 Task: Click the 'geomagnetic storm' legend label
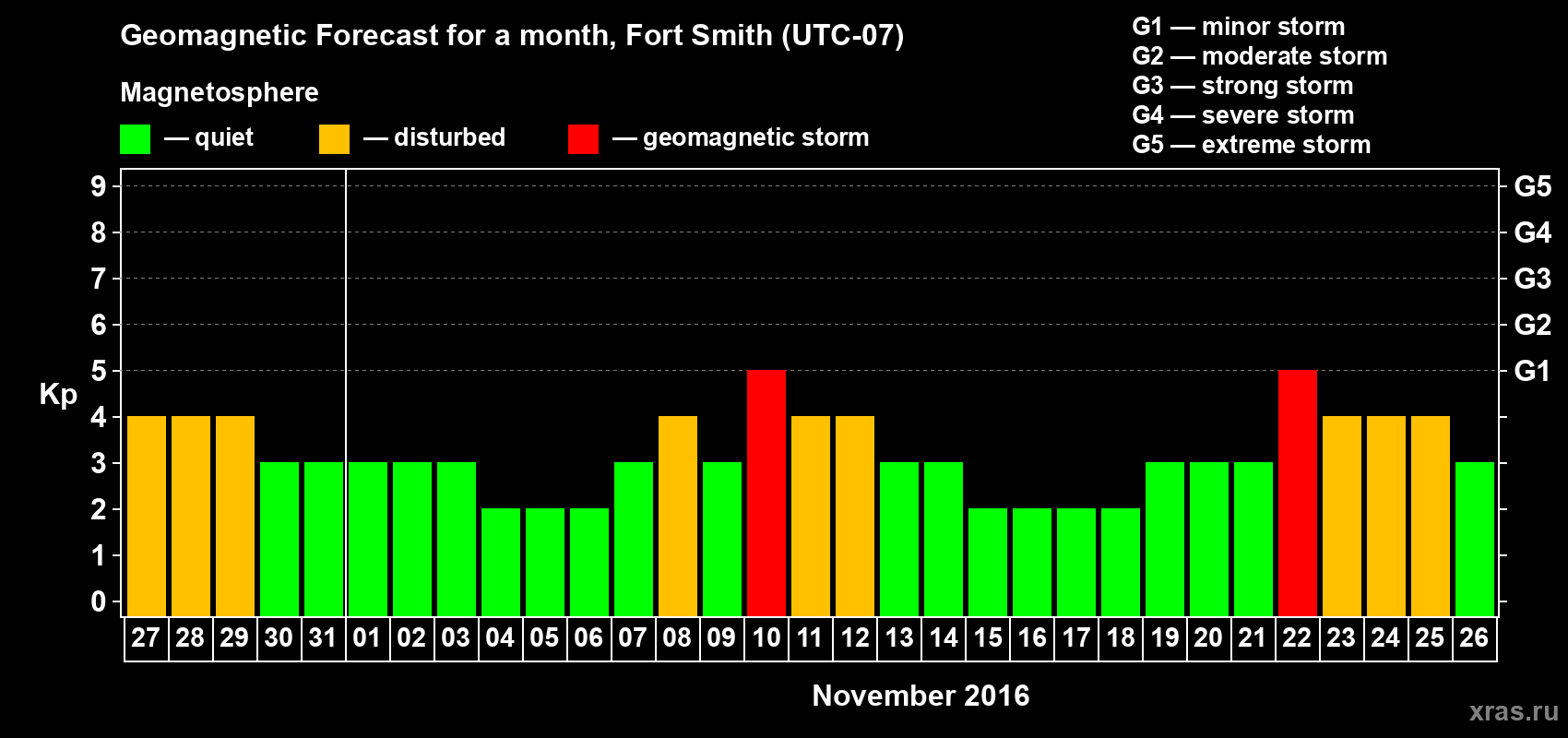click(x=756, y=137)
